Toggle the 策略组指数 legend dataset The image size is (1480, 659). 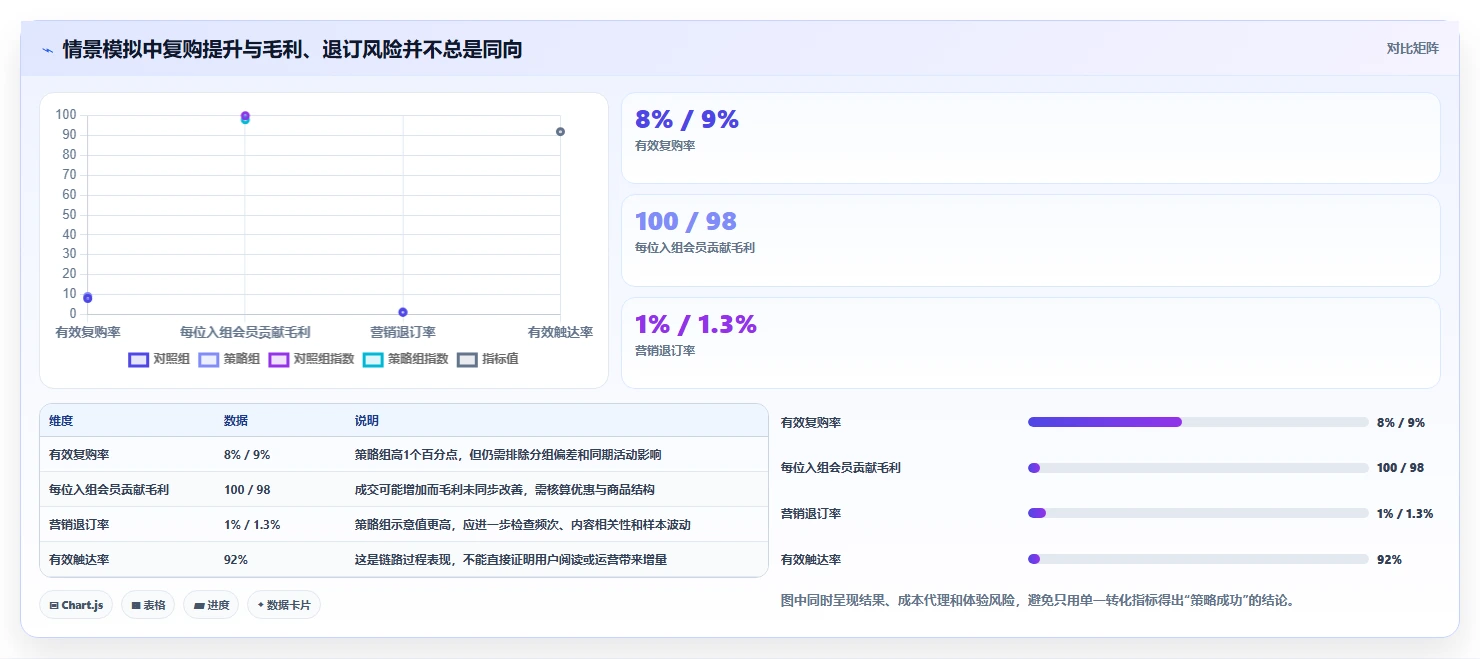pos(405,359)
